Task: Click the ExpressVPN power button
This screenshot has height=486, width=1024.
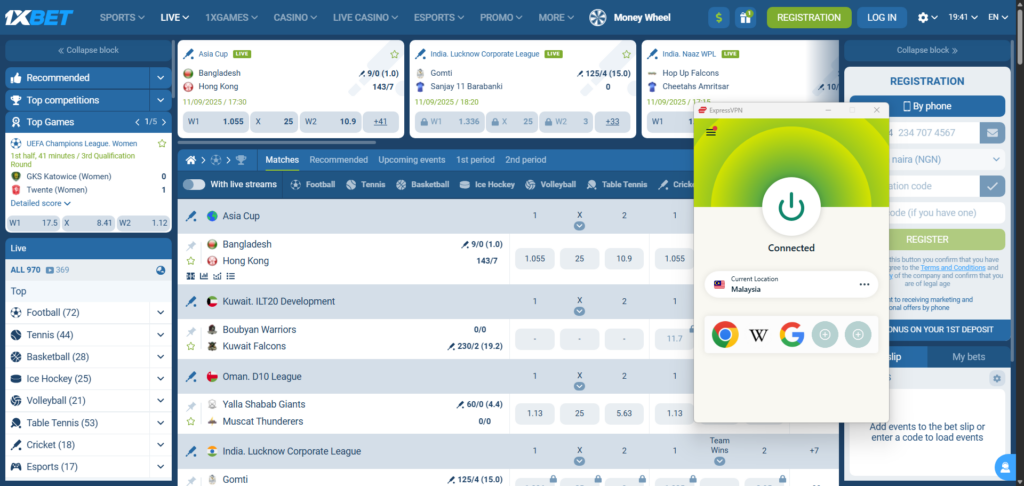Action: coord(791,206)
